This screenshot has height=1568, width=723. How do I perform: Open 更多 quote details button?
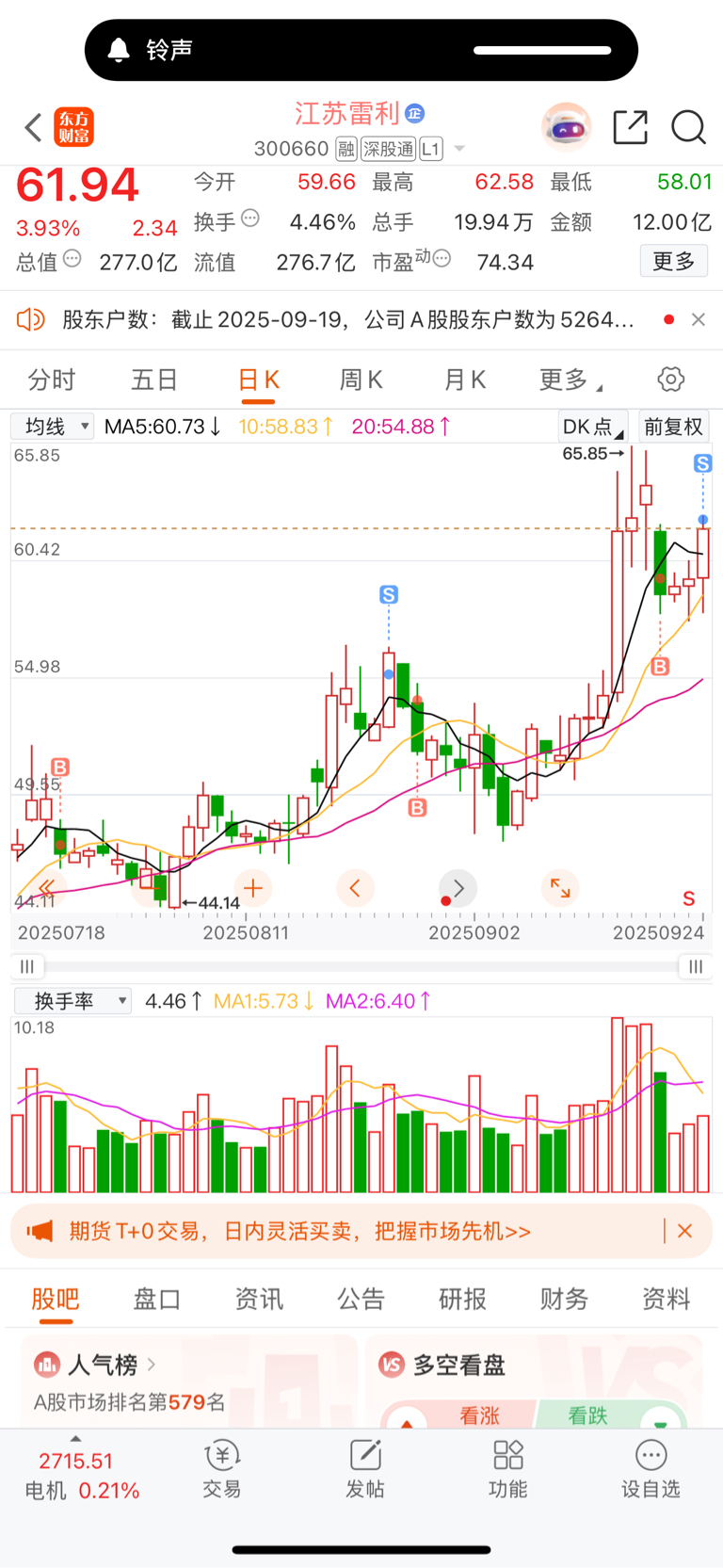pos(673,261)
